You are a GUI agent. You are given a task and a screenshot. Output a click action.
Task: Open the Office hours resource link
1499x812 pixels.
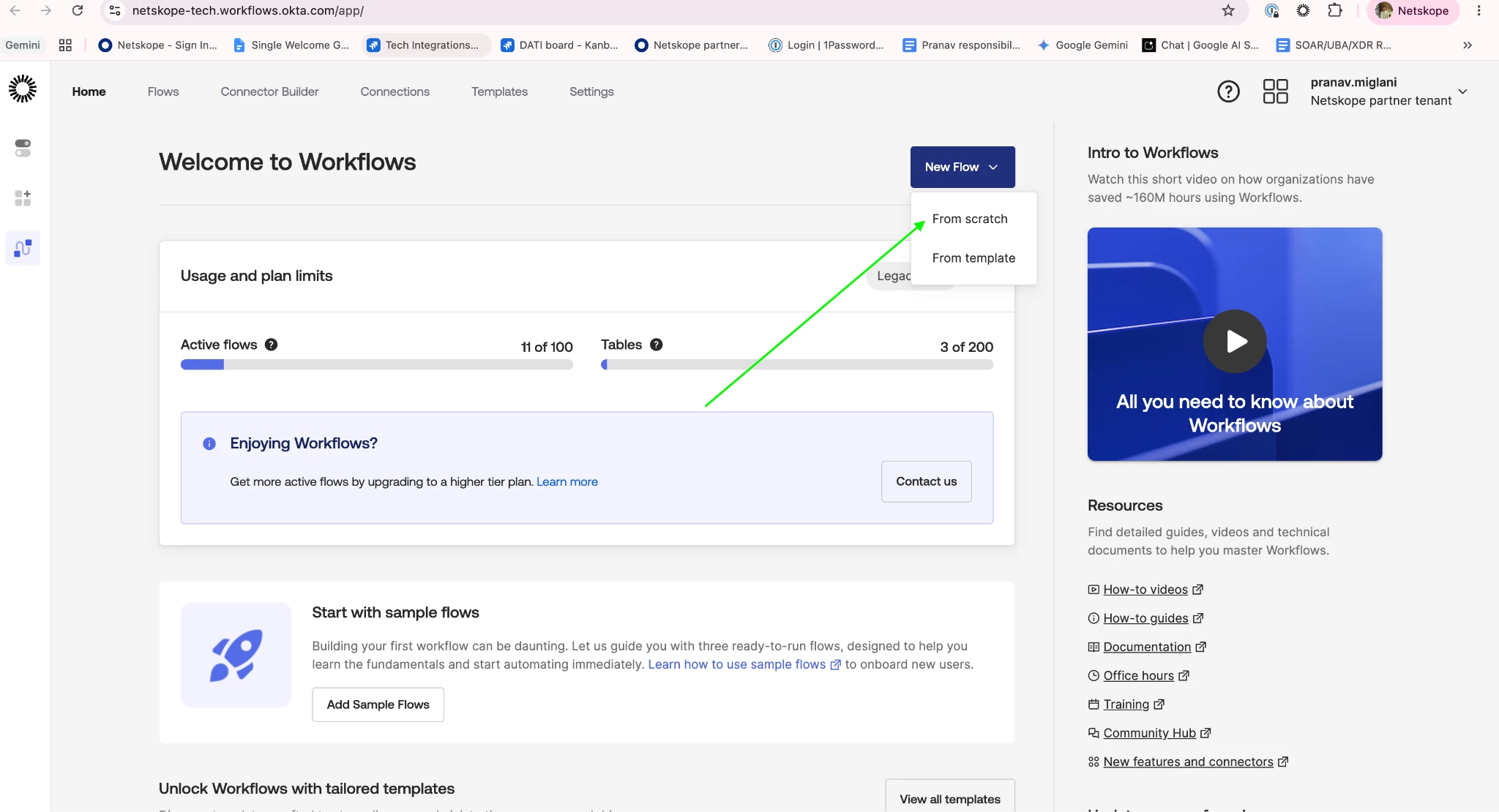[1138, 675]
